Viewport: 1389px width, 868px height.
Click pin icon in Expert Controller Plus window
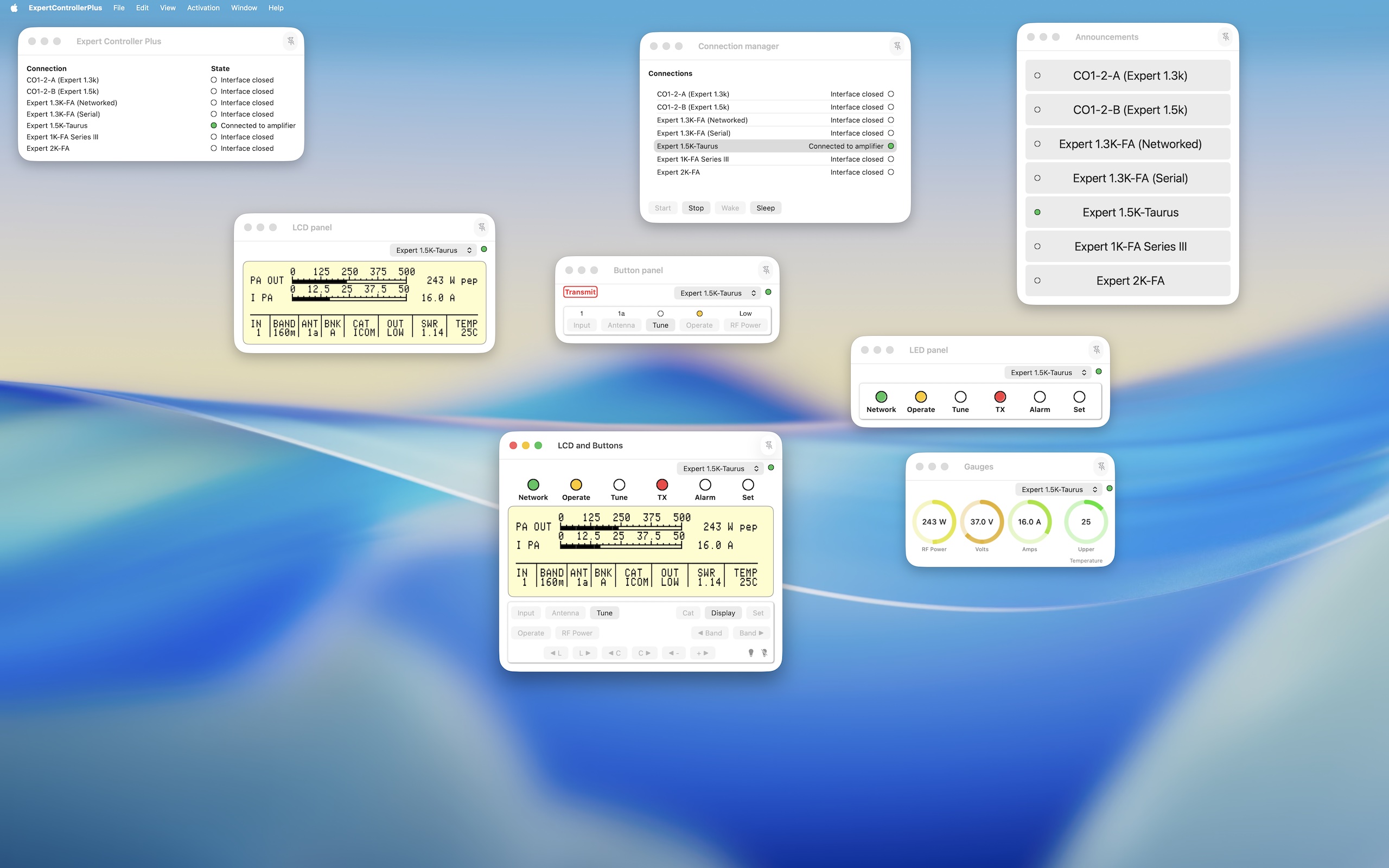pyautogui.click(x=291, y=41)
